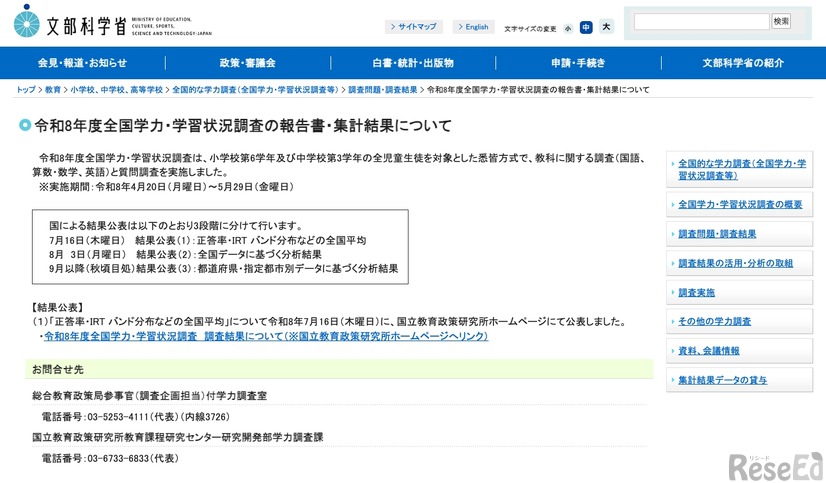Image resolution: width=826 pixels, height=483 pixels.
Task: Go to トップ breadcrumb link
Action: [x=26, y=90]
